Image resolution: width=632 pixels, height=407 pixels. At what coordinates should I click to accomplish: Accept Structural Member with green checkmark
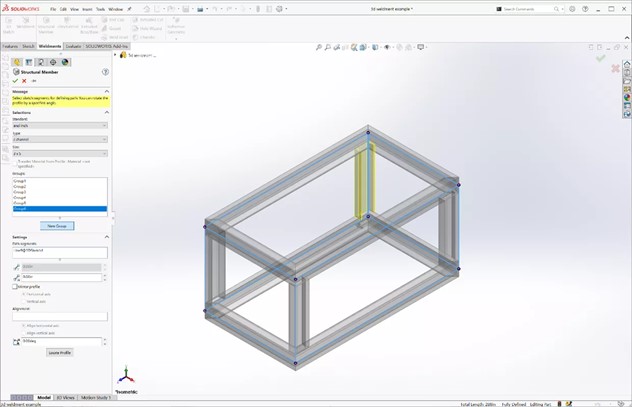tap(15, 81)
